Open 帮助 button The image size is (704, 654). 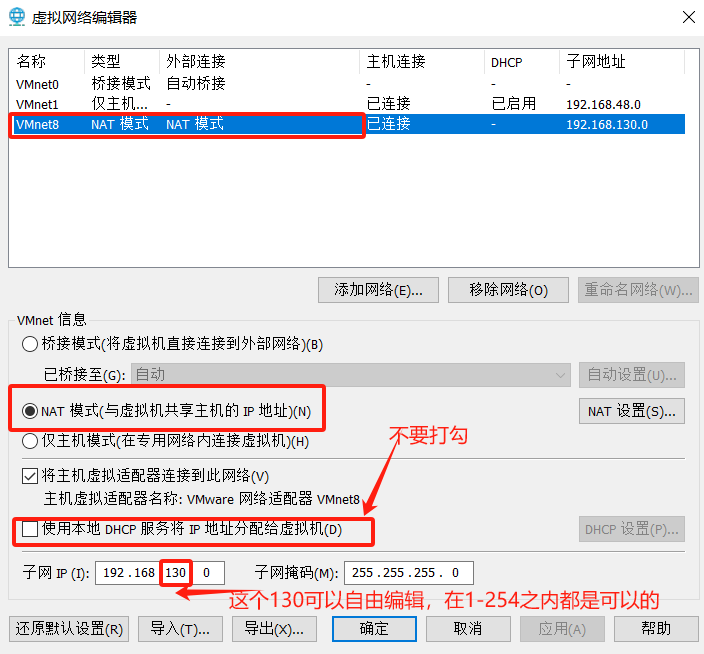tap(656, 629)
